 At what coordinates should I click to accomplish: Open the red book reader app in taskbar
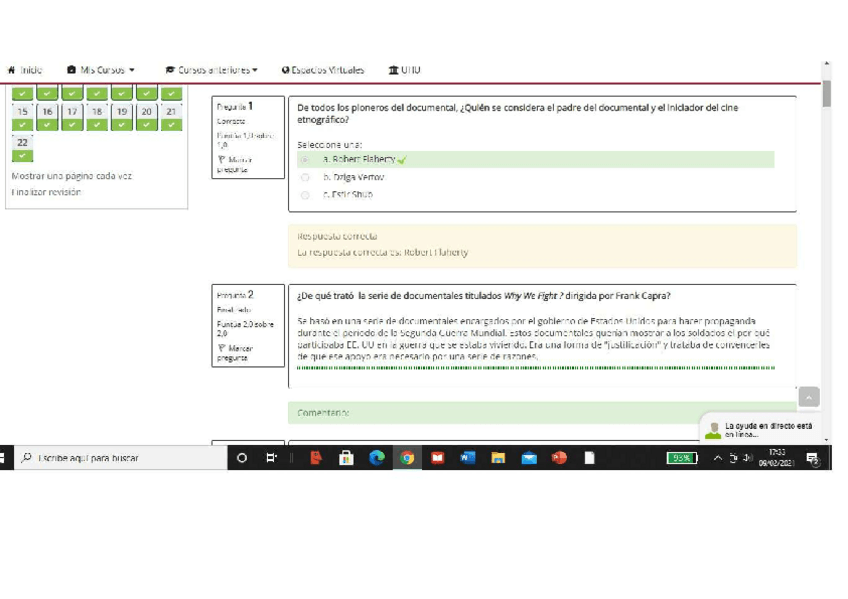(437, 458)
